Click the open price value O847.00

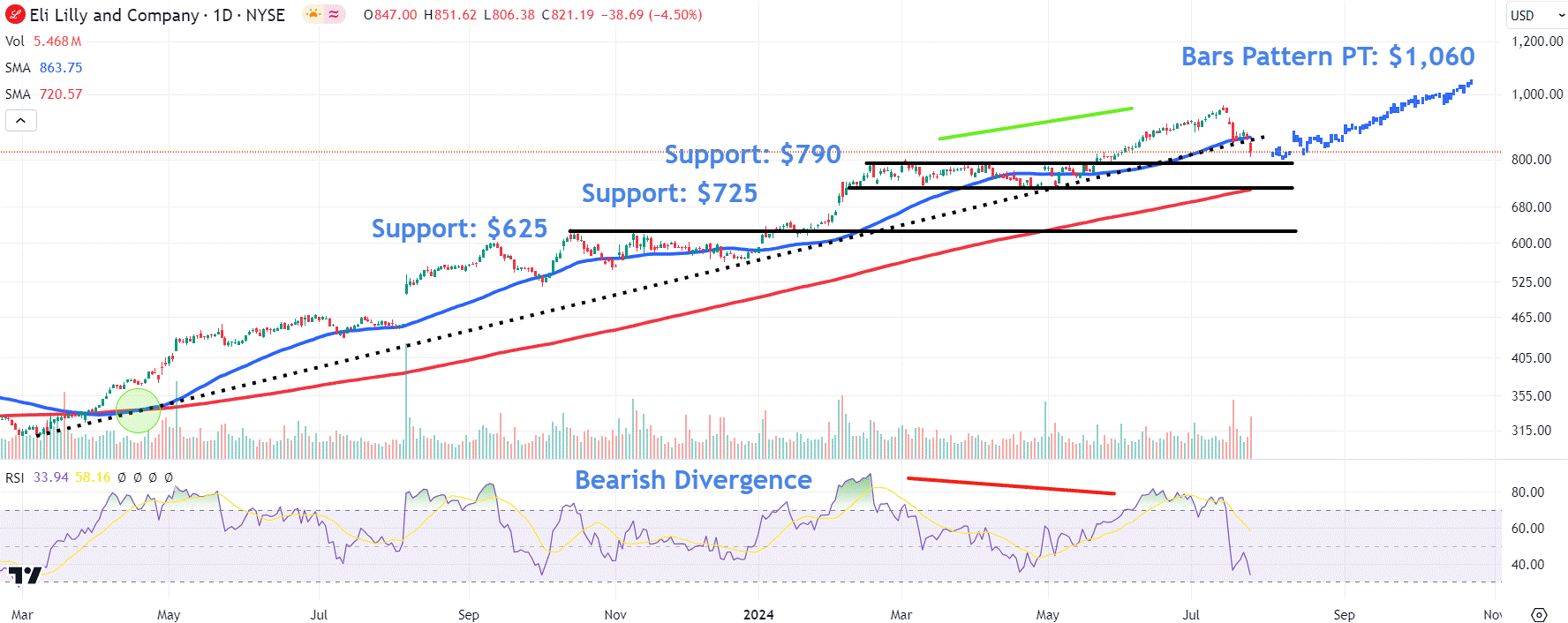click(x=391, y=15)
